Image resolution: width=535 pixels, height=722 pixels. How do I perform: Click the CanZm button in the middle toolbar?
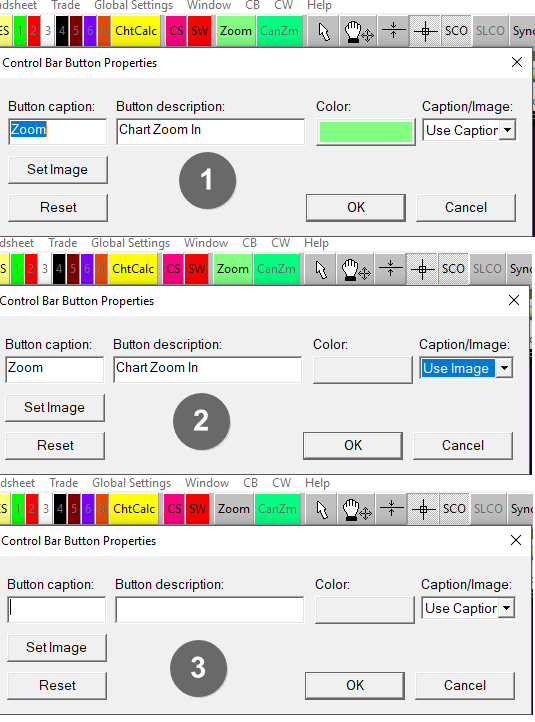[x=276, y=269]
